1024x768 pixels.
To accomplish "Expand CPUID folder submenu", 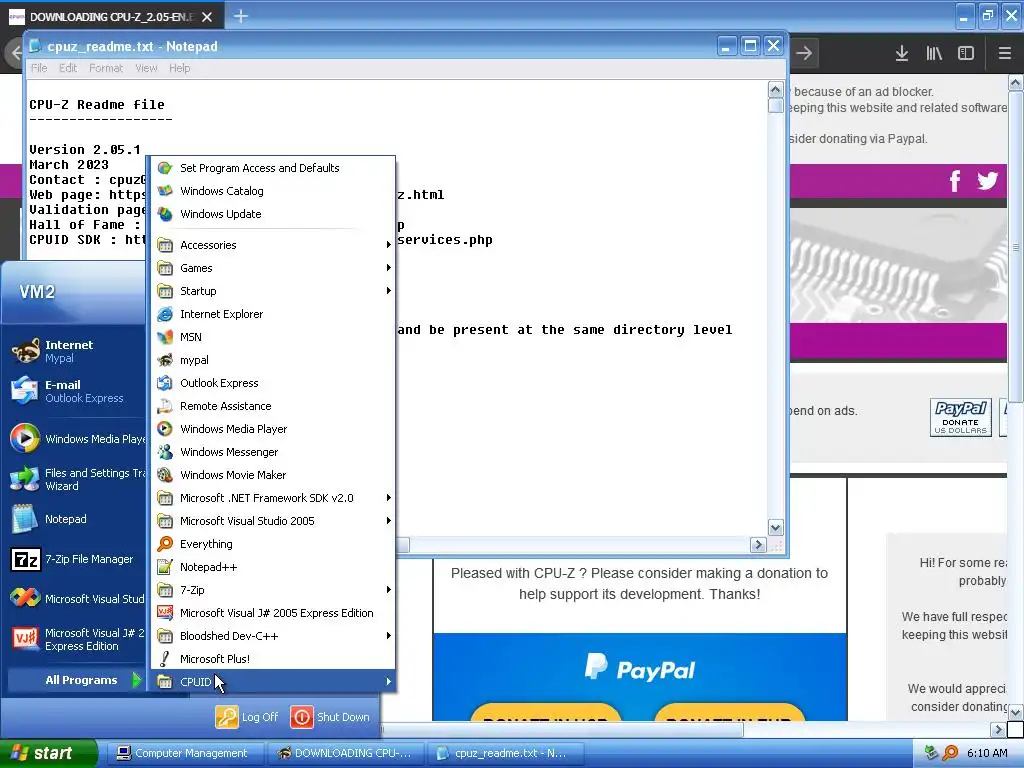I will pos(271,682).
